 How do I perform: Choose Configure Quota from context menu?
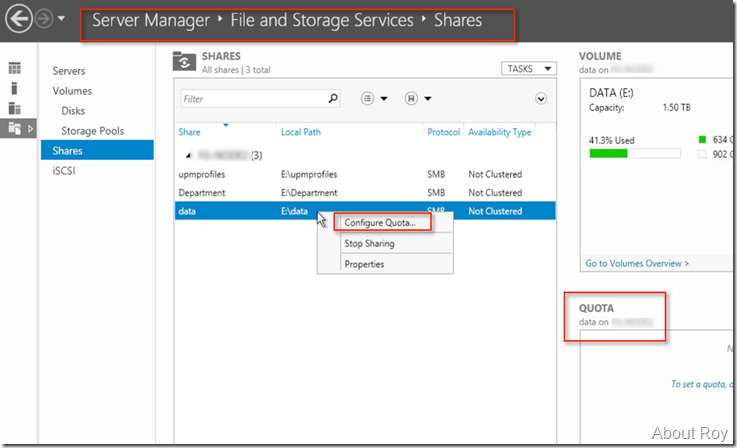pyautogui.click(x=381, y=222)
